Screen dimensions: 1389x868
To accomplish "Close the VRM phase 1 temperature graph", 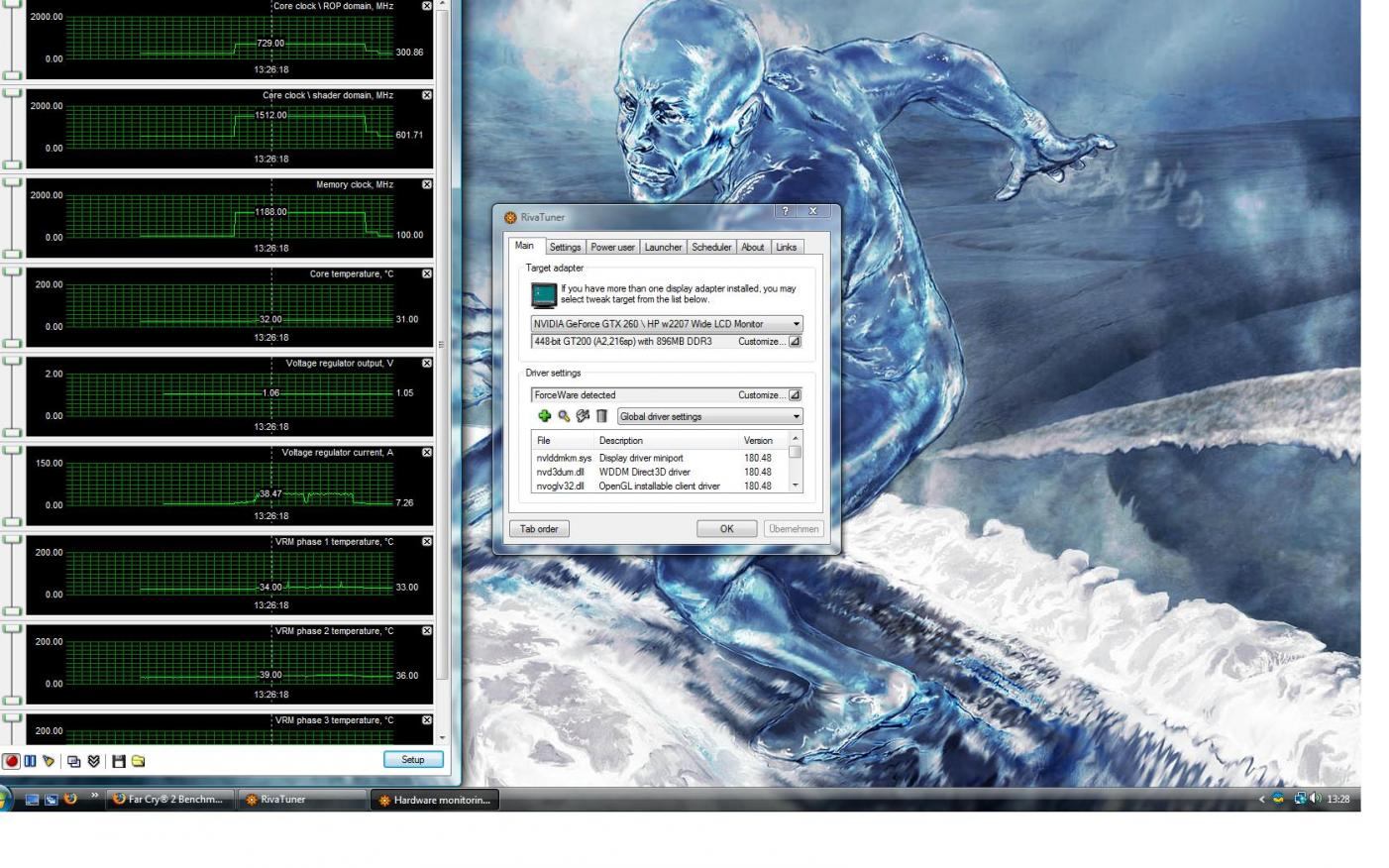I will pos(427,541).
